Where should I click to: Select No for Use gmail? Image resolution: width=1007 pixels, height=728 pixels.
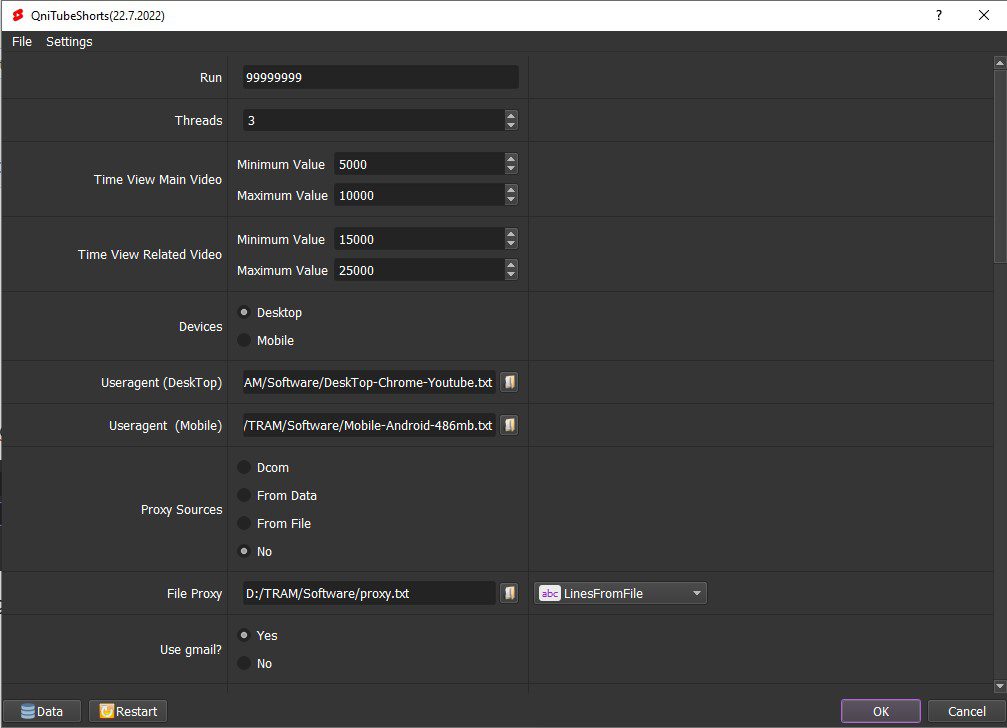pos(244,663)
